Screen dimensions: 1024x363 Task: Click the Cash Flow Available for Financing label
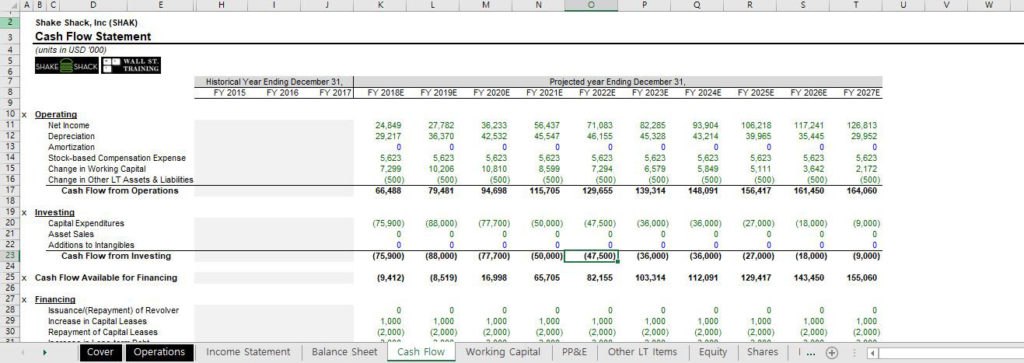(x=106, y=277)
